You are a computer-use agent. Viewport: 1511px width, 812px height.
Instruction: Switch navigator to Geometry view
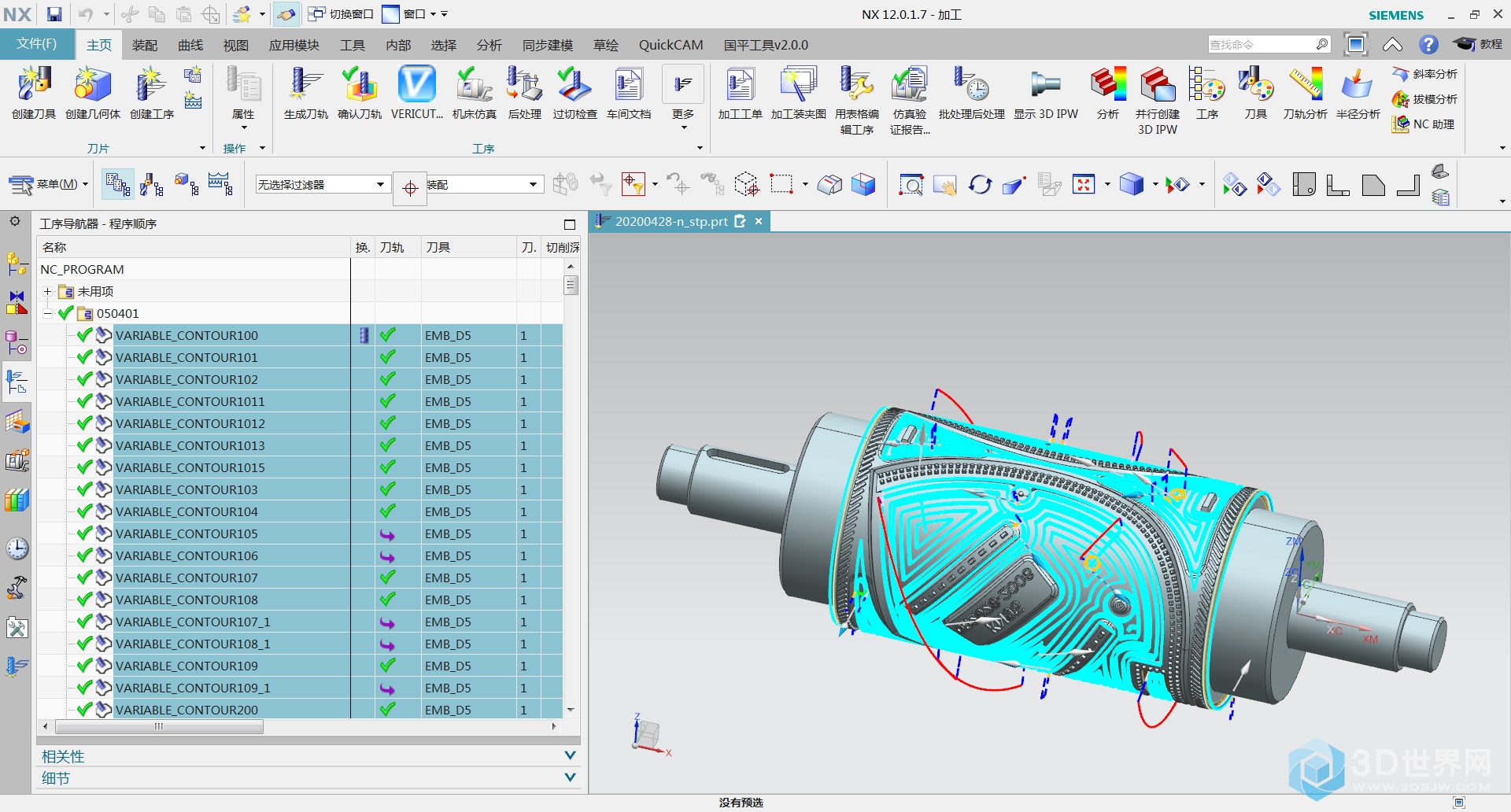click(186, 185)
